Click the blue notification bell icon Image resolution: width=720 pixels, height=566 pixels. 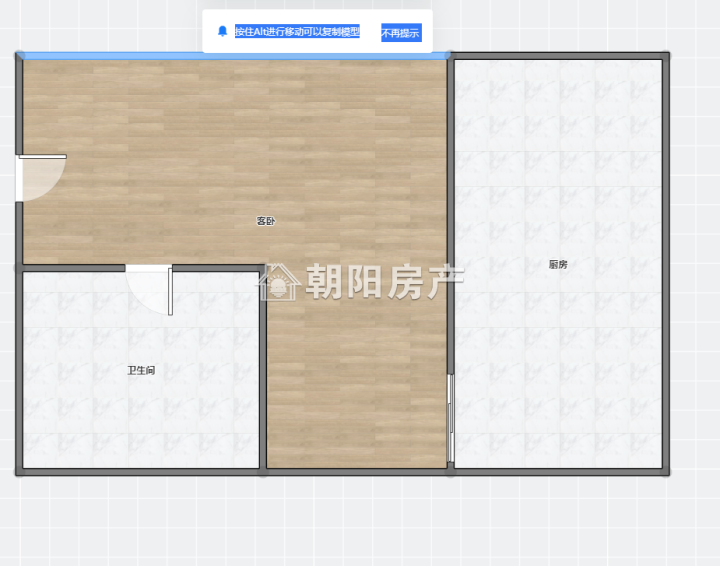pyautogui.click(x=222, y=32)
